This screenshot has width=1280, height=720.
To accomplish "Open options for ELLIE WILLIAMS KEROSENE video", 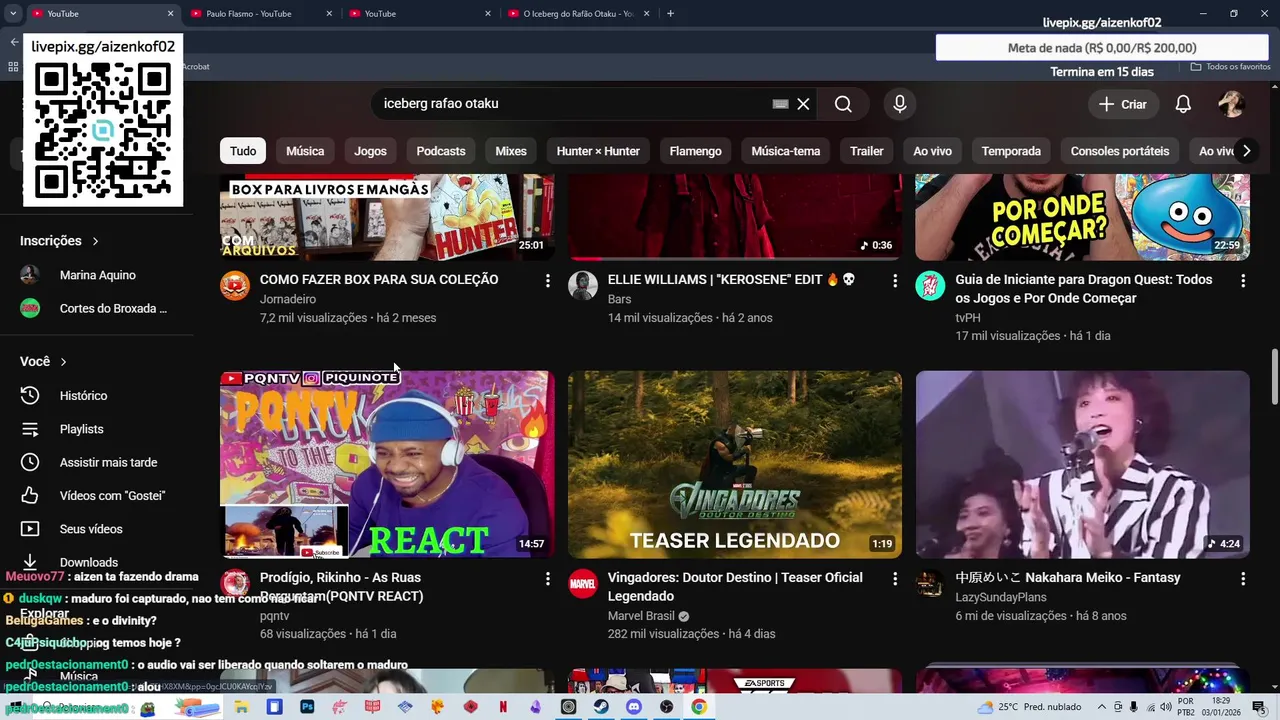I will click(x=895, y=281).
